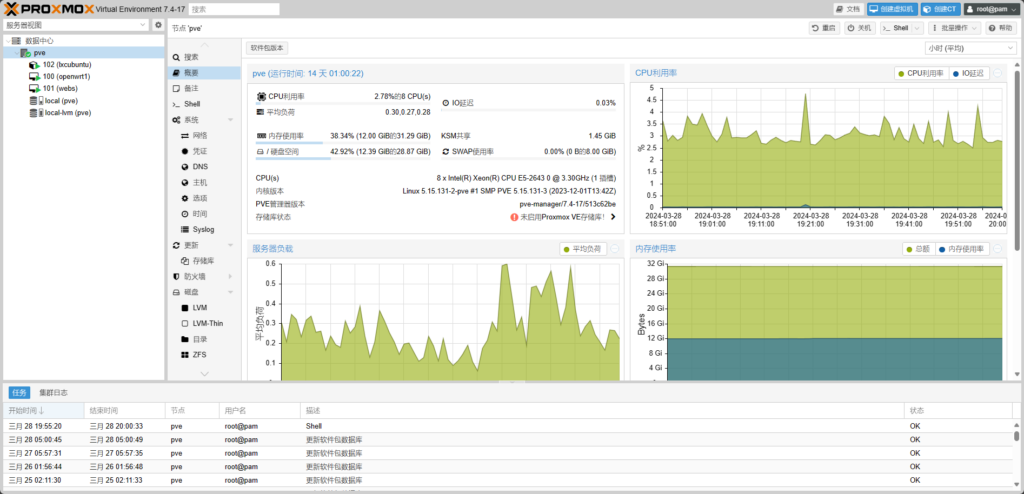The width and height of the screenshot is (1024, 494).
Task: Collapse the 更新 menu group arrow
Action: (230, 245)
